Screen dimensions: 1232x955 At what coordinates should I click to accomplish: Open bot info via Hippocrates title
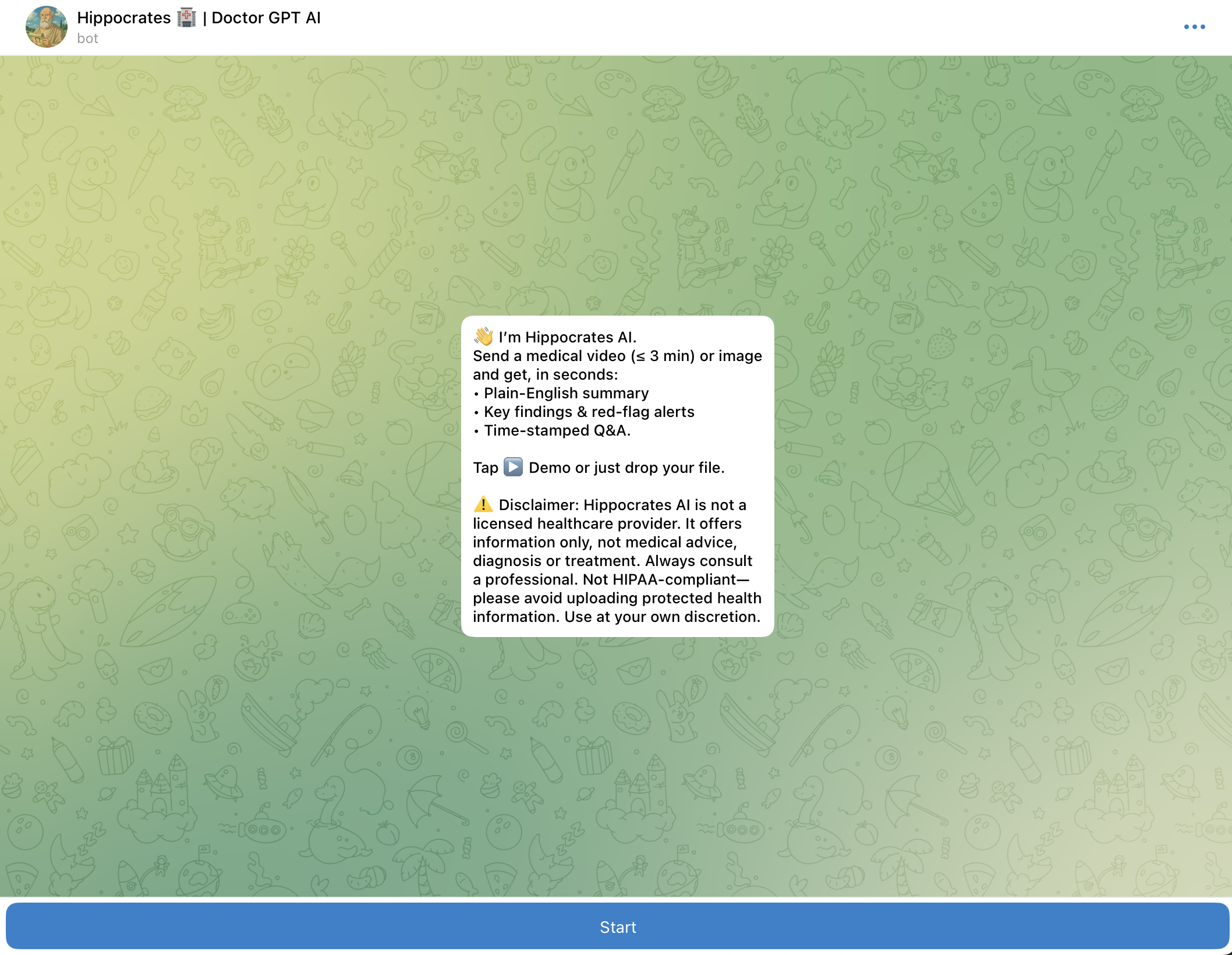pyautogui.click(x=124, y=18)
